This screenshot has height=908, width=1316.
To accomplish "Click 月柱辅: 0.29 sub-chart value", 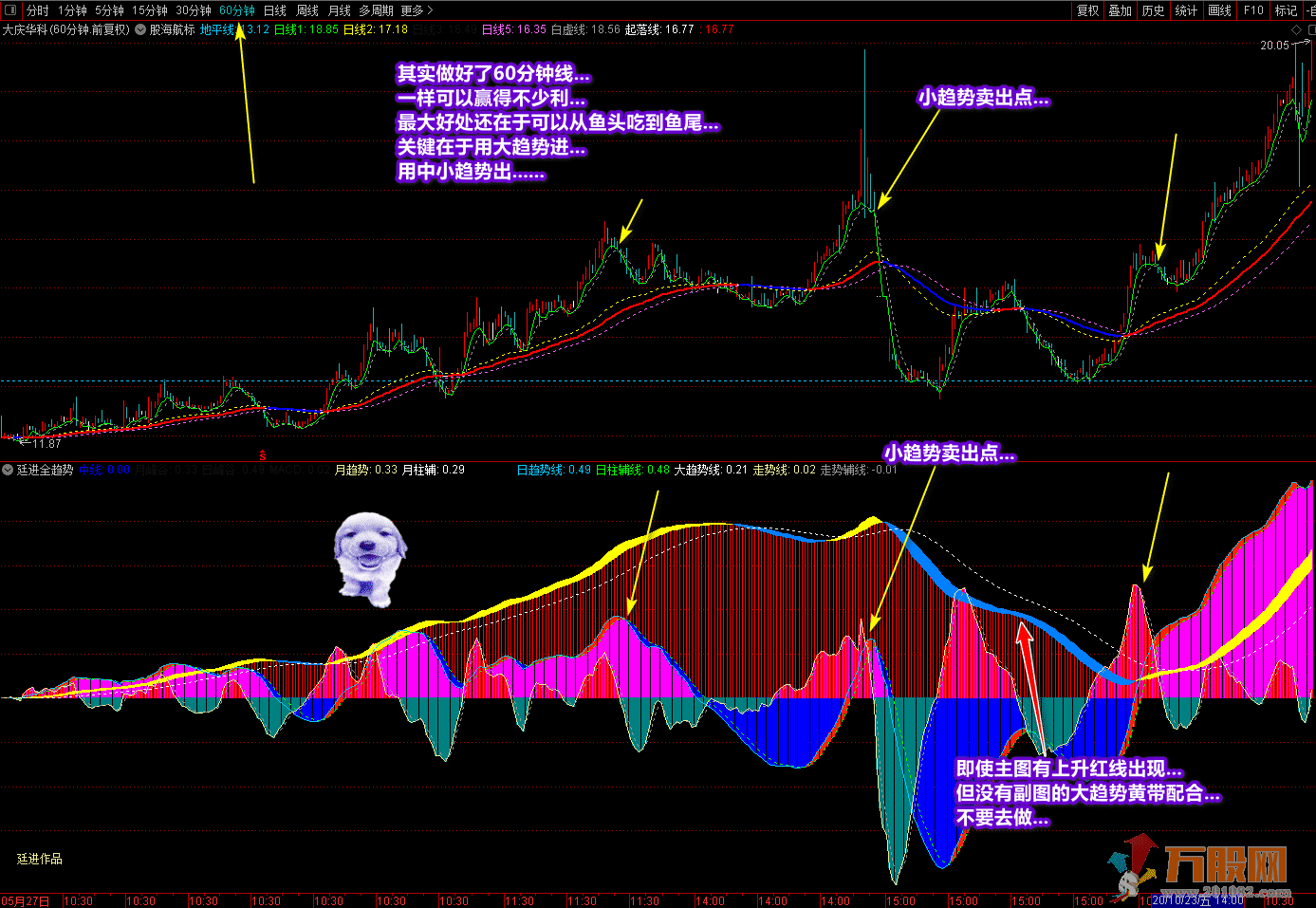I will point(434,470).
